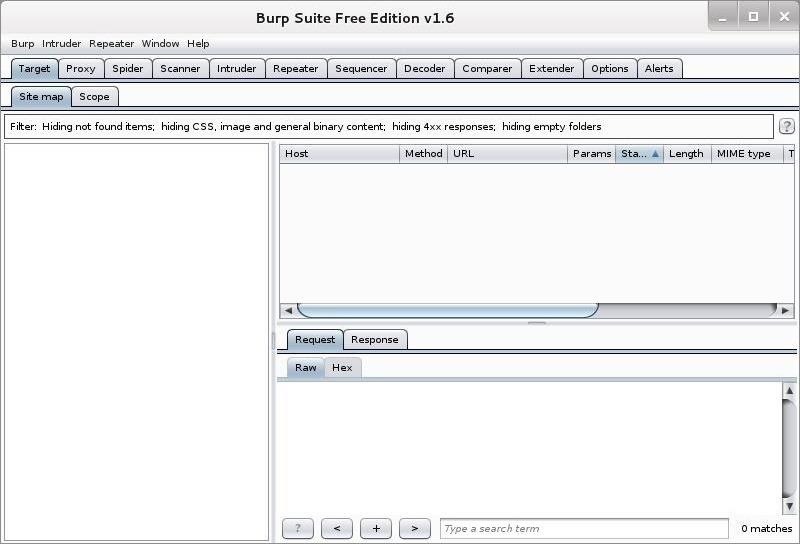Switch to the Proxy tab
Image resolution: width=800 pixels, height=544 pixels.
(x=81, y=68)
